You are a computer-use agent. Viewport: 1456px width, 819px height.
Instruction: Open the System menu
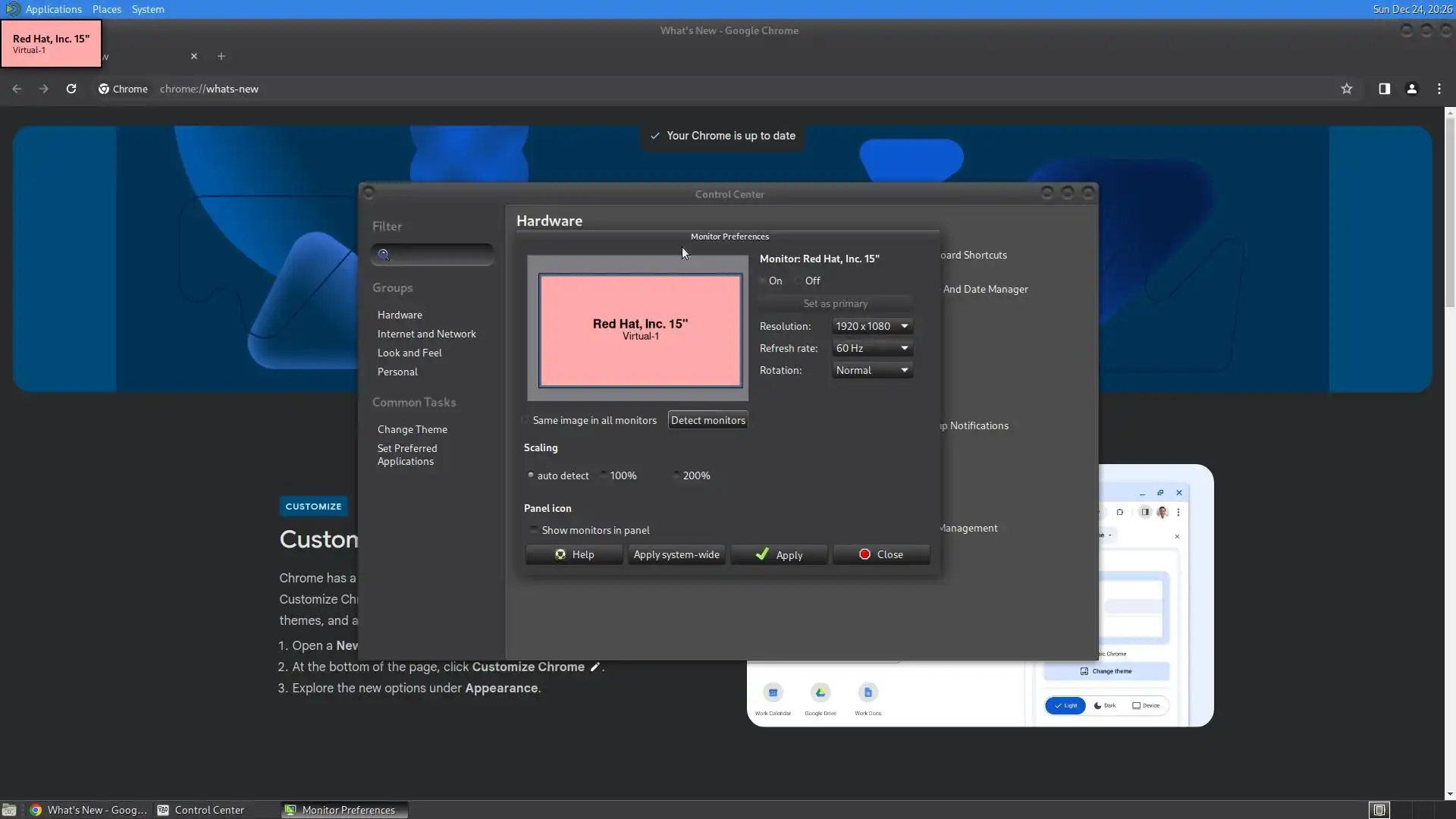(x=147, y=9)
